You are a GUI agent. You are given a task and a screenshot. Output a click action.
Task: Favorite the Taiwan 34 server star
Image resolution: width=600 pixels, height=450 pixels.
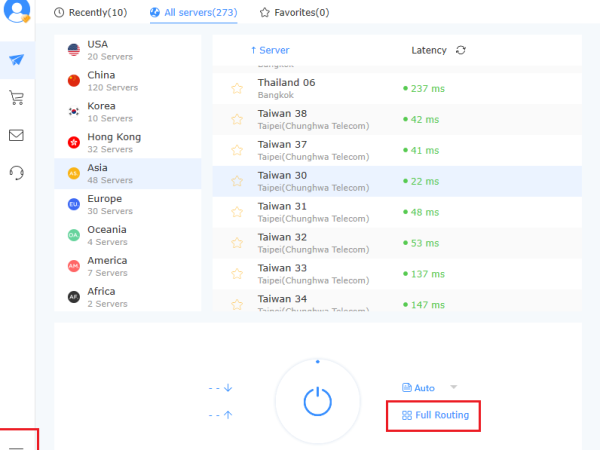point(237,305)
